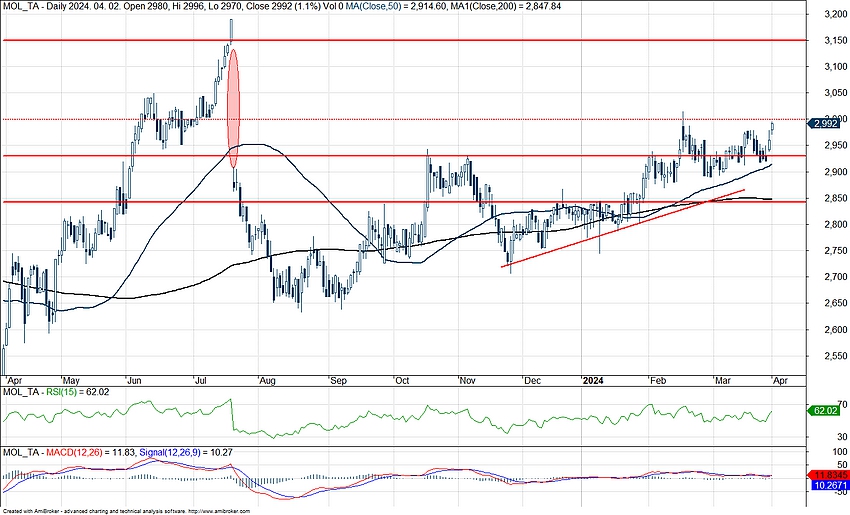Click the green 62.02 RSI value tag

824,411
